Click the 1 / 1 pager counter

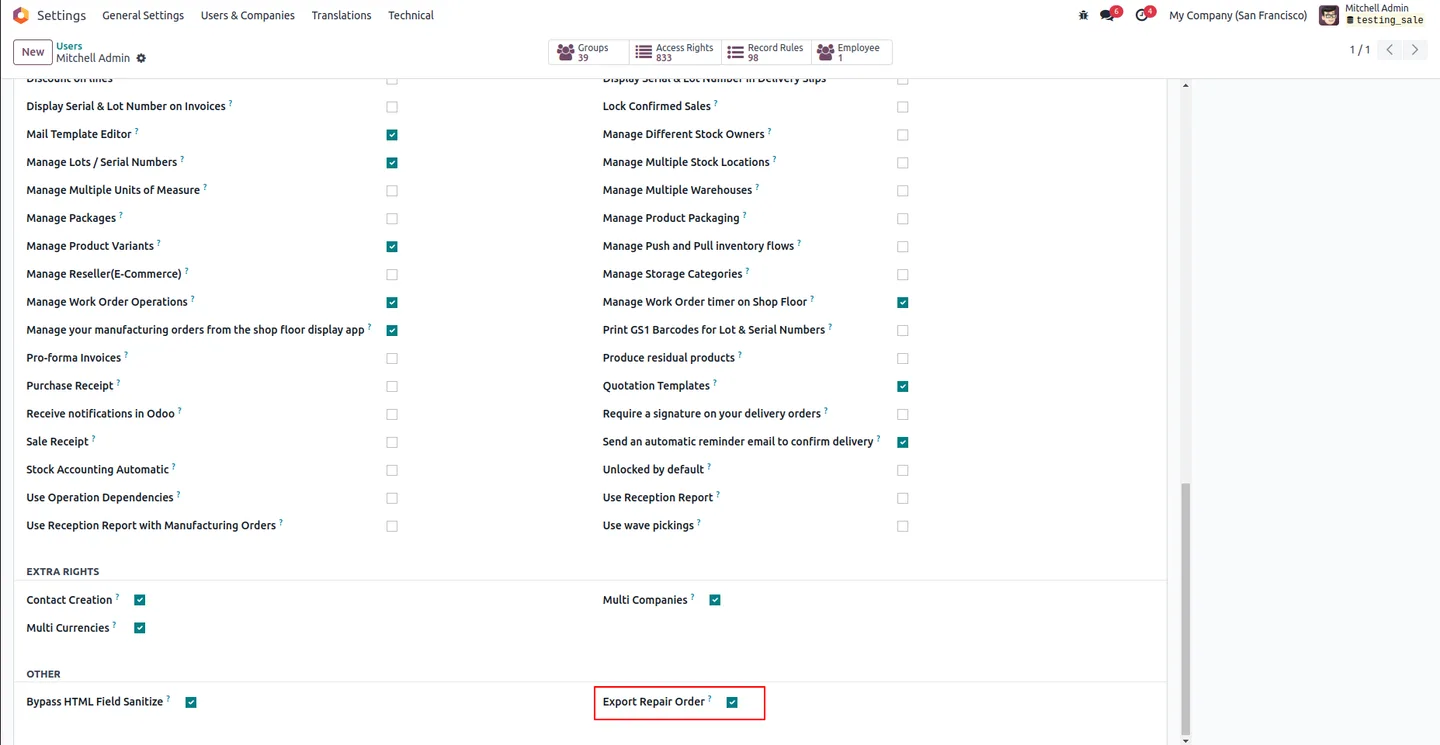[1359, 50]
